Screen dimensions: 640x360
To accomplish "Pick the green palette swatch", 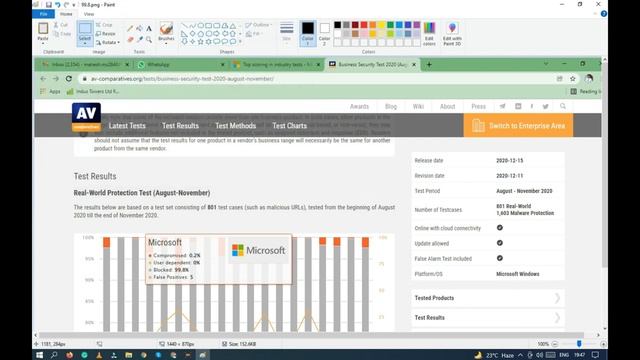I will tap(390, 25).
